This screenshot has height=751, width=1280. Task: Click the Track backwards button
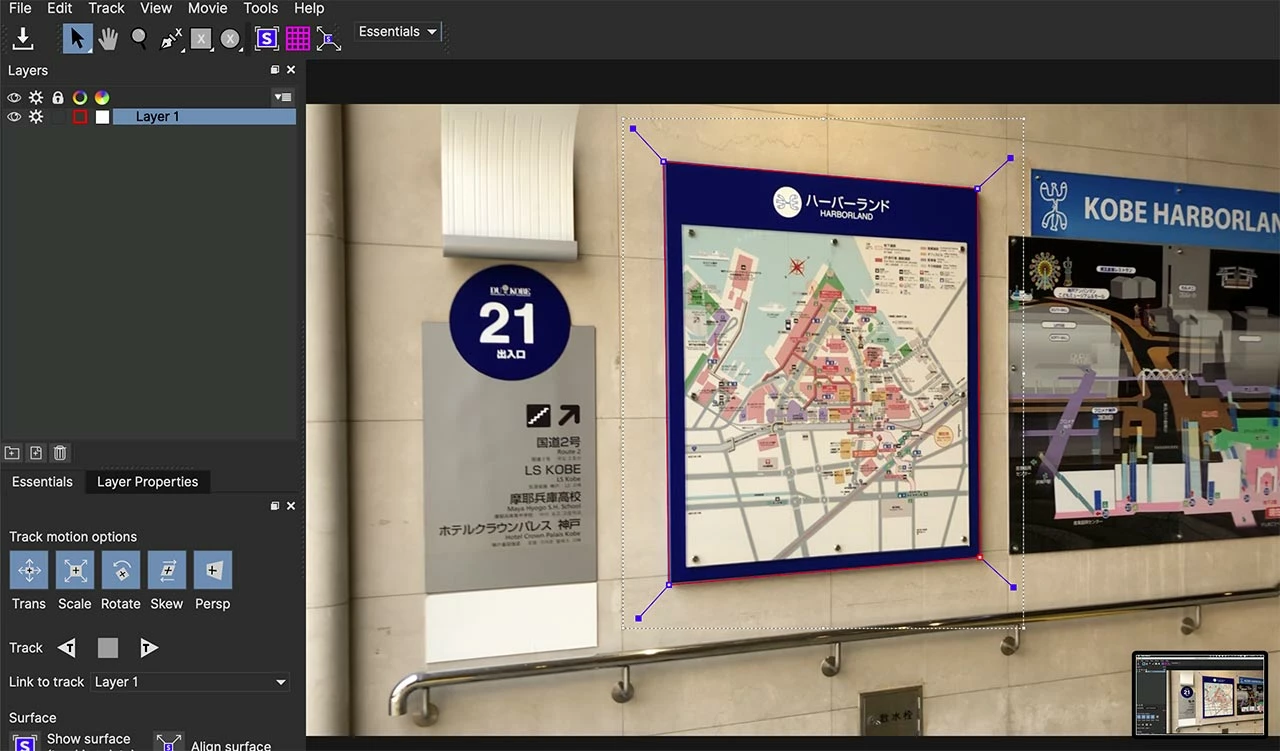click(x=67, y=648)
